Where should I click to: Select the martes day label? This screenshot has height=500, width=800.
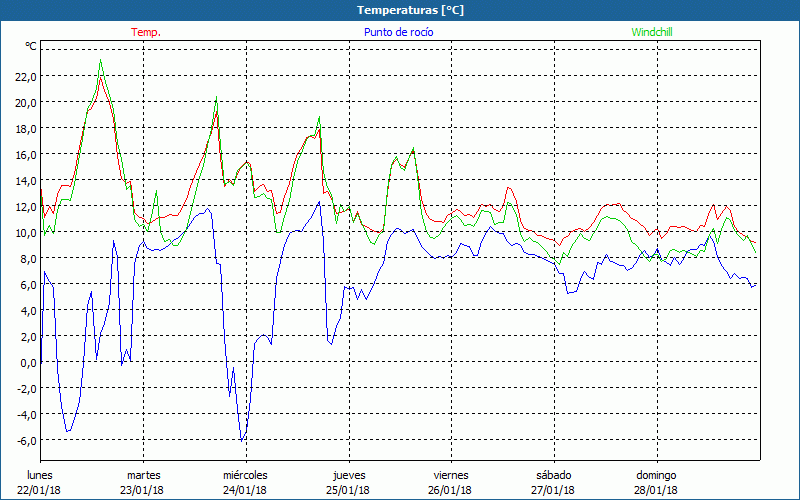click(x=143, y=475)
